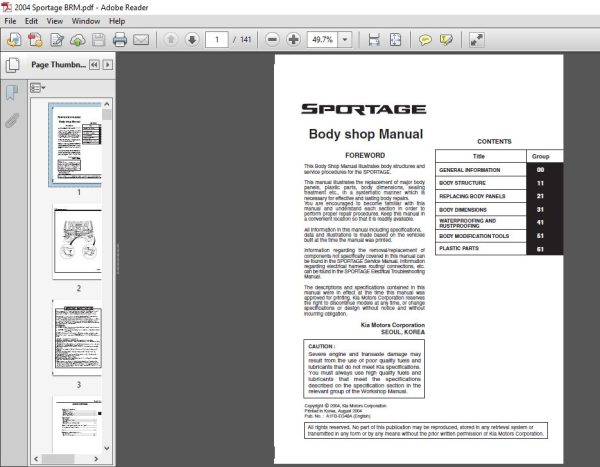Select the page 3 thumbnail
This screenshot has height=467, width=600.
(x=78, y=338)
